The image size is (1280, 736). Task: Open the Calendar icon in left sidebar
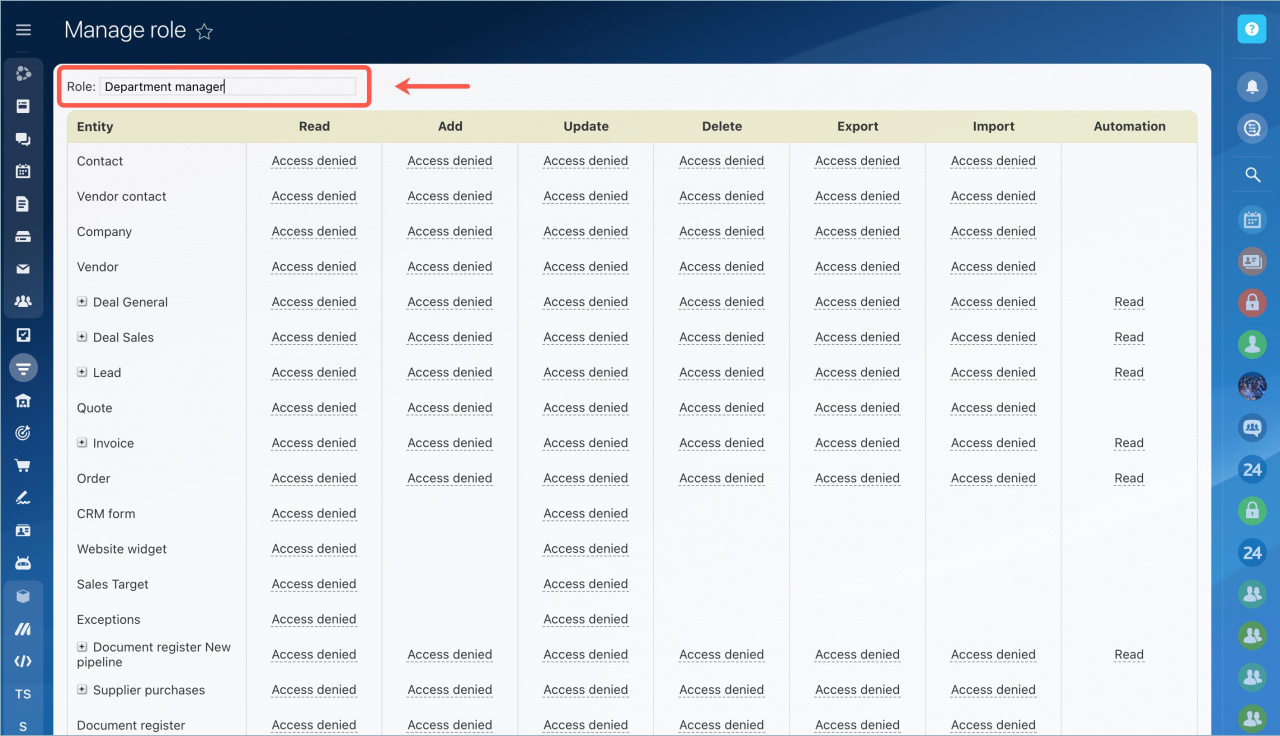point(23,171)
